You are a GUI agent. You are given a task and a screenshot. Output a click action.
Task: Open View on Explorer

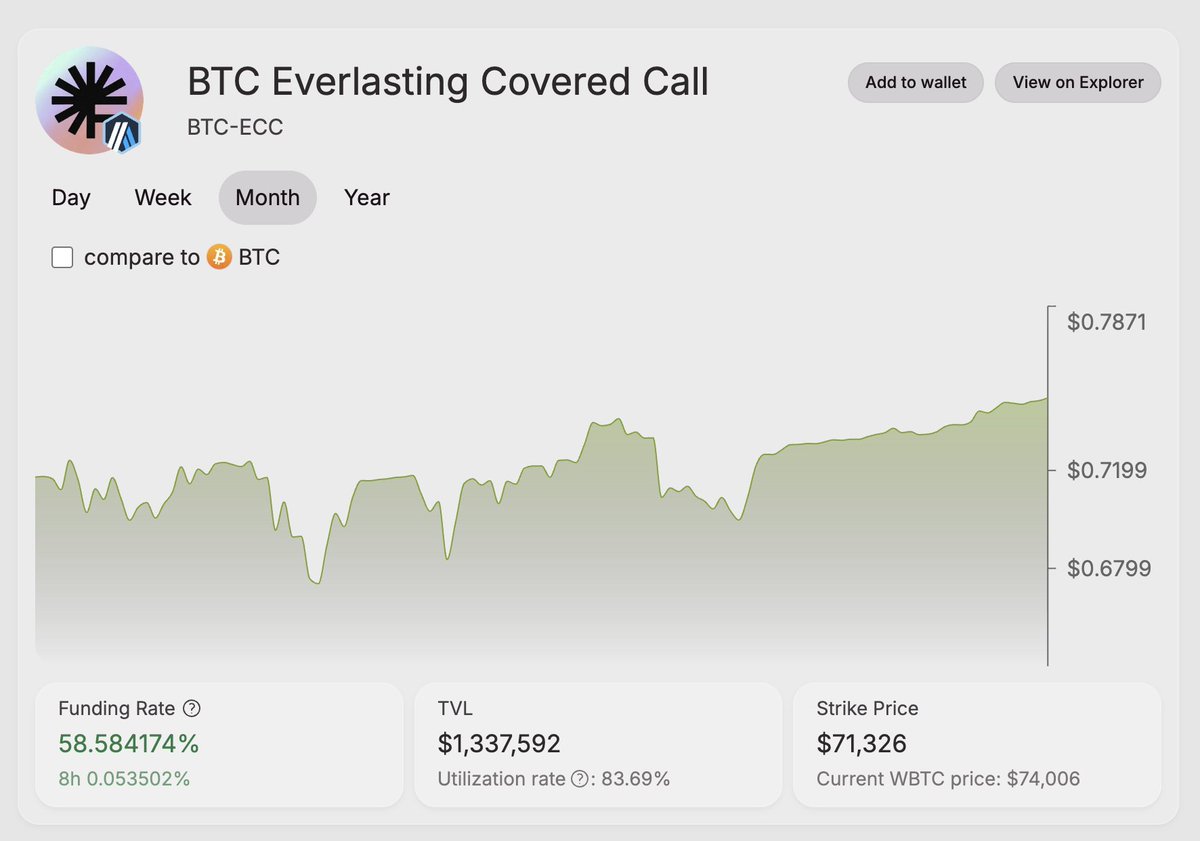point(1078,83)
